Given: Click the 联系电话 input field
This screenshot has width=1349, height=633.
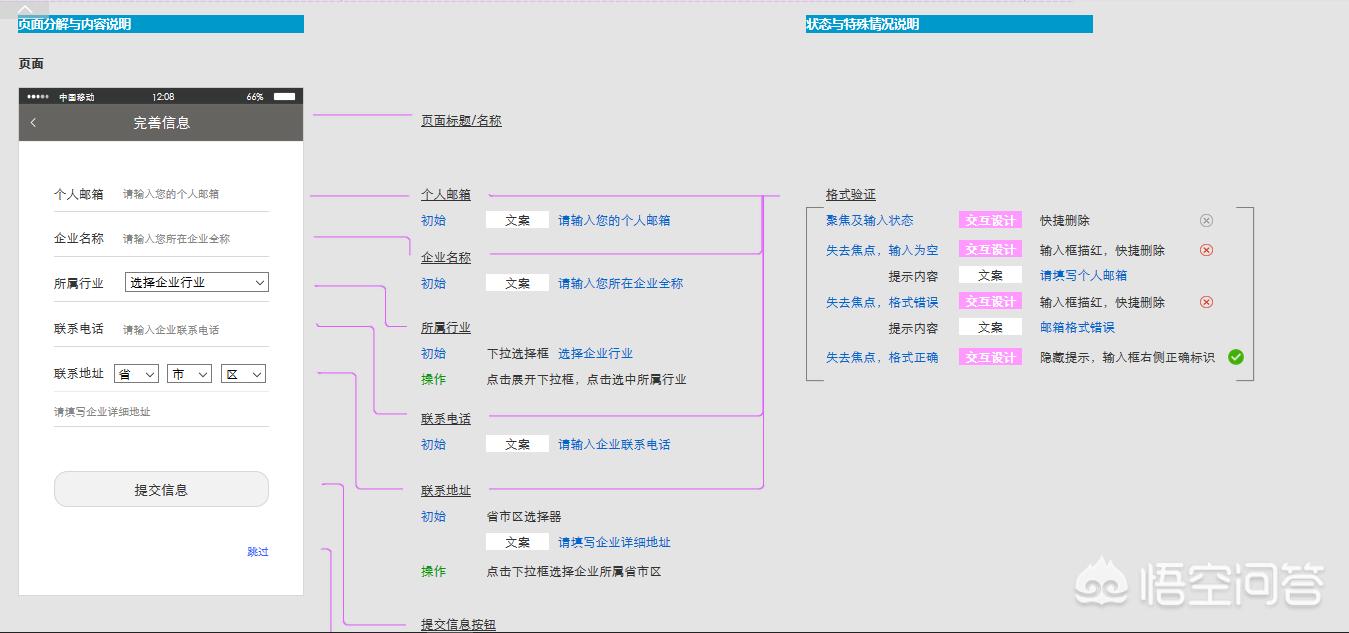Looking at the screenshot, I should [194, 330].
